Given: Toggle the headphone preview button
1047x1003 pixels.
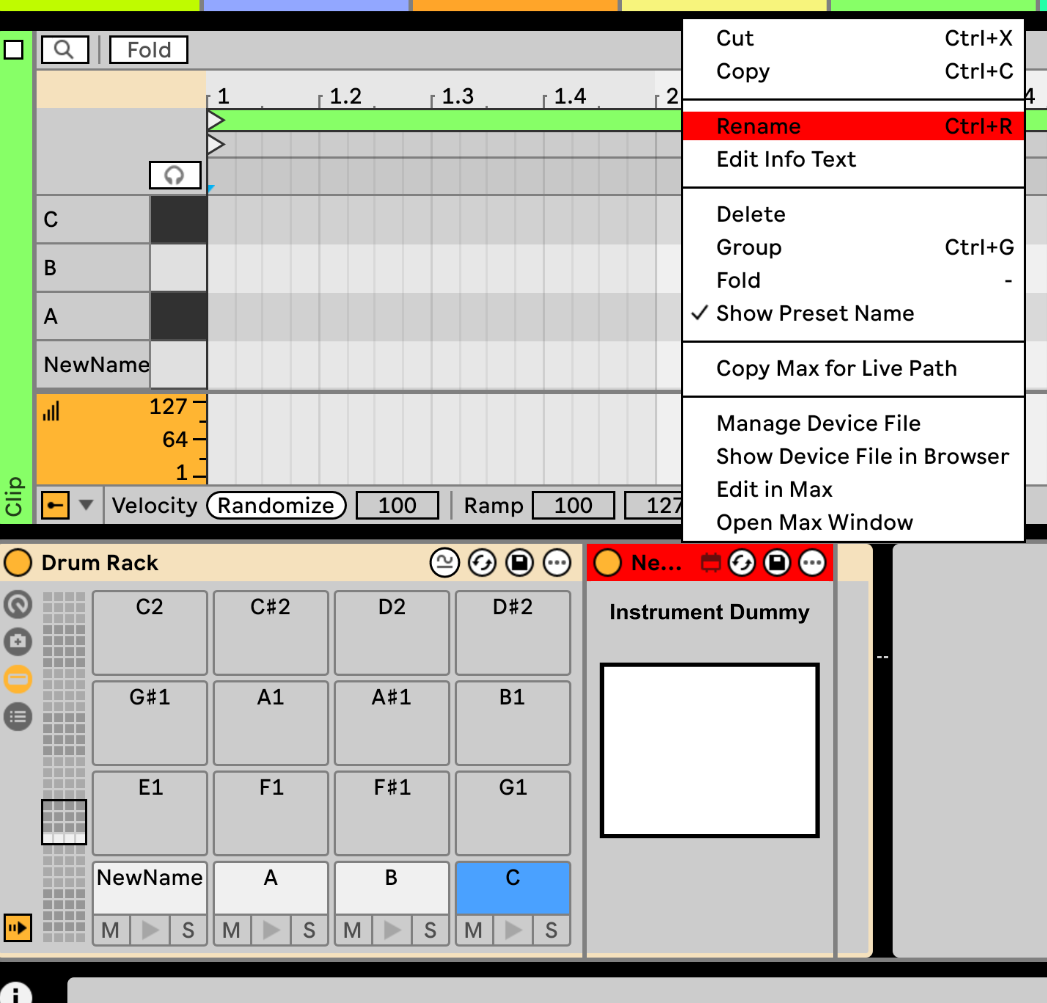Looking at the screenshot, I should coord(175,176).
